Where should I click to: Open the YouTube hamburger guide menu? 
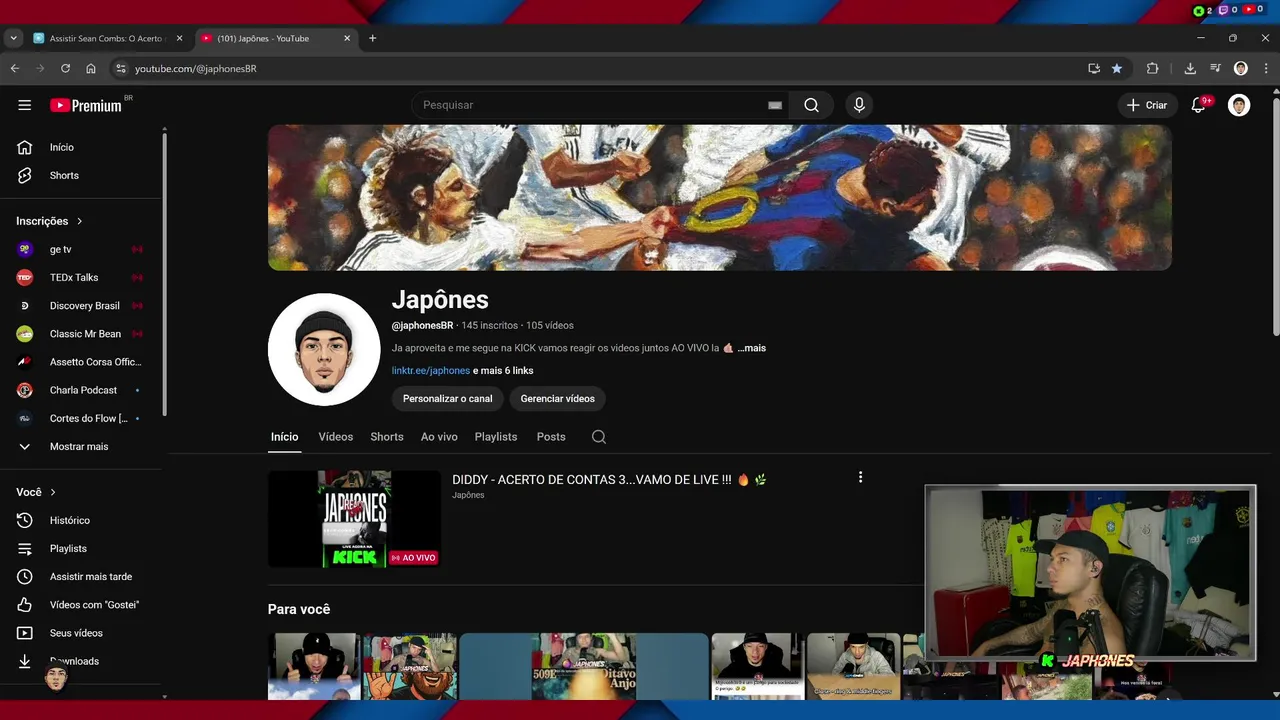coord(25,105)
